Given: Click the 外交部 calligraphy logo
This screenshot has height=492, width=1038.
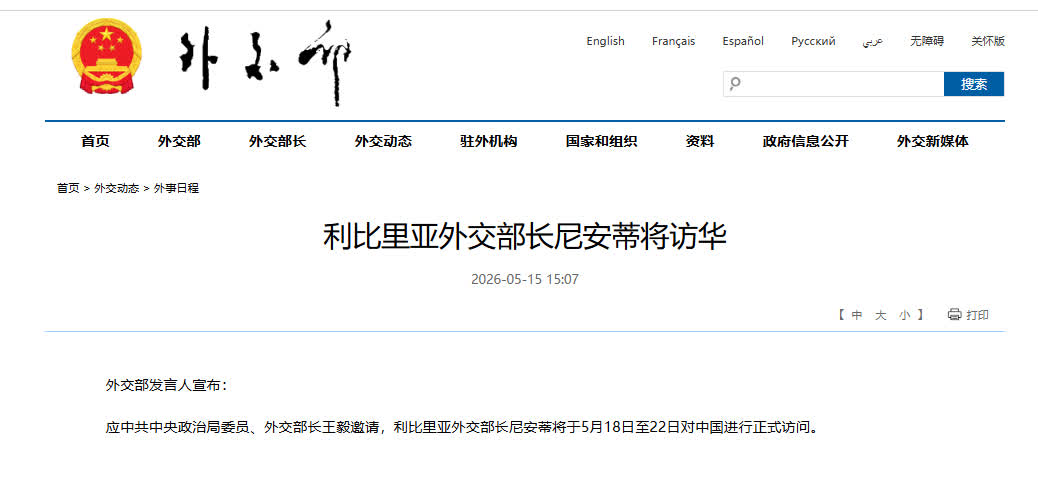Looking at the screenshot, I should (x=265, y=62).
